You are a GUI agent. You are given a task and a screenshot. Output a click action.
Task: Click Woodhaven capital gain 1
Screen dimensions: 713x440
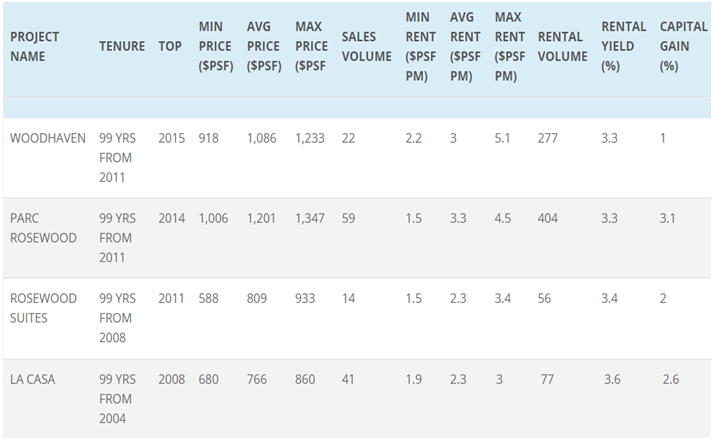coord(663,138)
